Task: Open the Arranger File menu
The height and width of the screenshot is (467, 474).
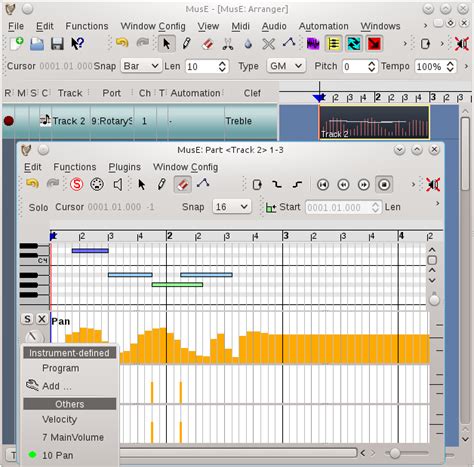Action: pyautogui.click(x=16, y=26)
